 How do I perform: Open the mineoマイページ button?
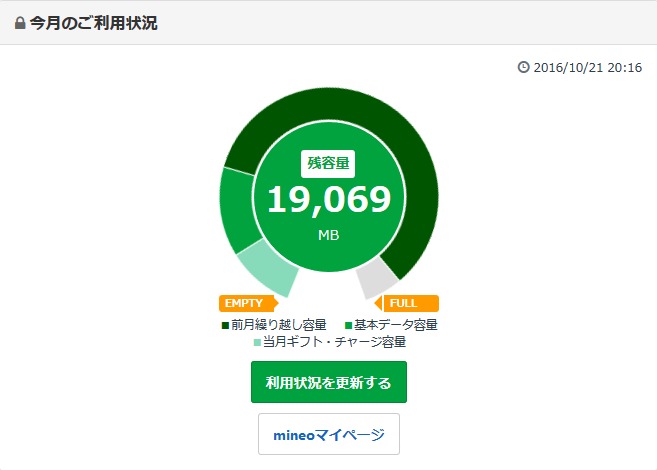pyautogui.click(x=328, y=435)
